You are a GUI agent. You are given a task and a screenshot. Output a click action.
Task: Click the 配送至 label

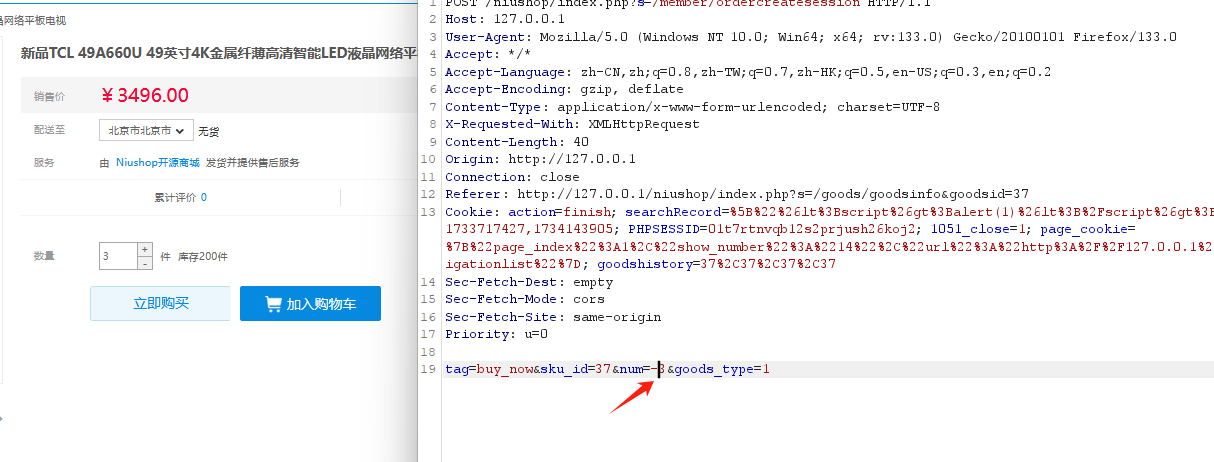49,130
